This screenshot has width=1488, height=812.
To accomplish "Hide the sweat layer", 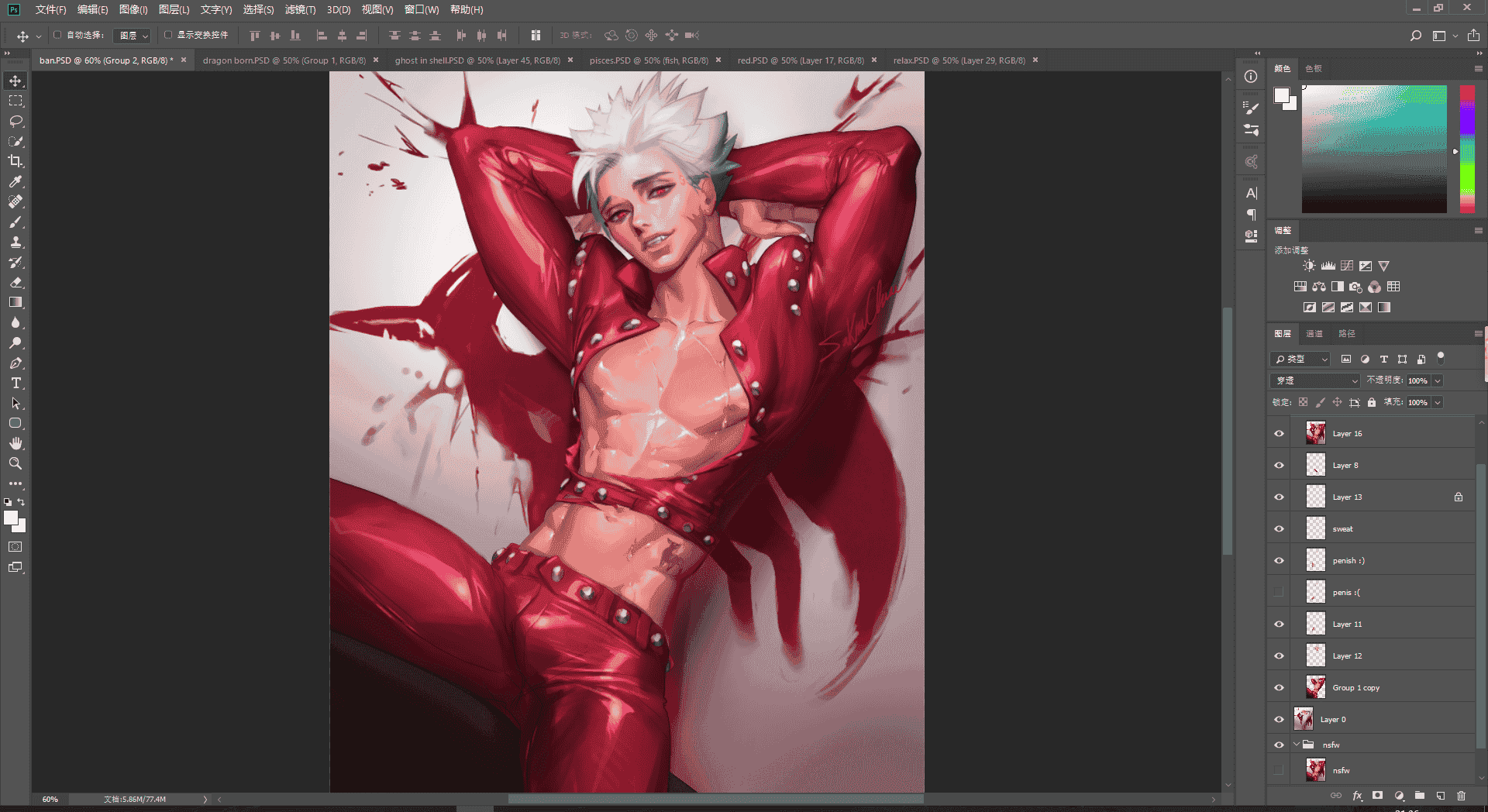I will coord(1279,529).
